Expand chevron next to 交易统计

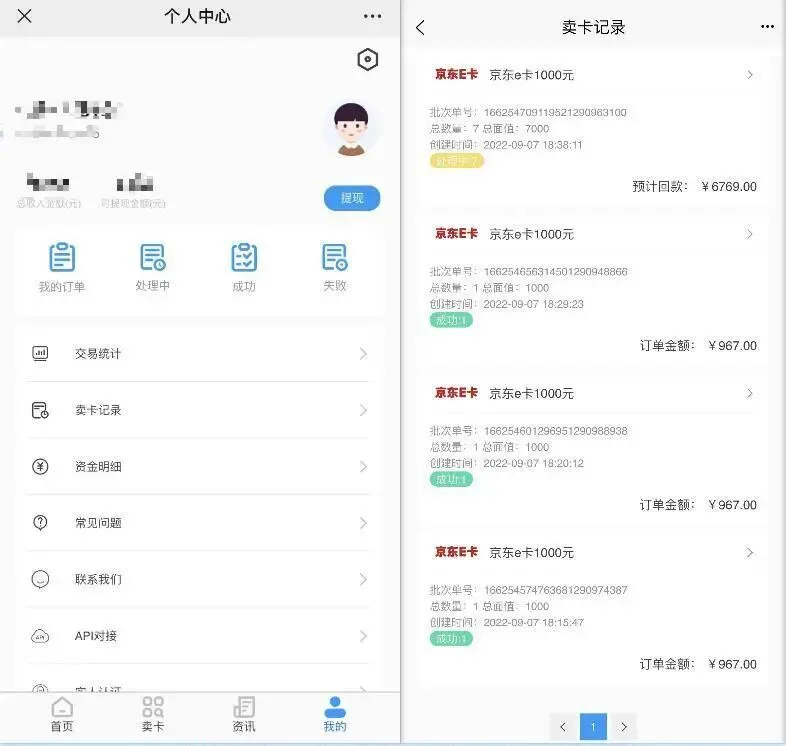363,354
